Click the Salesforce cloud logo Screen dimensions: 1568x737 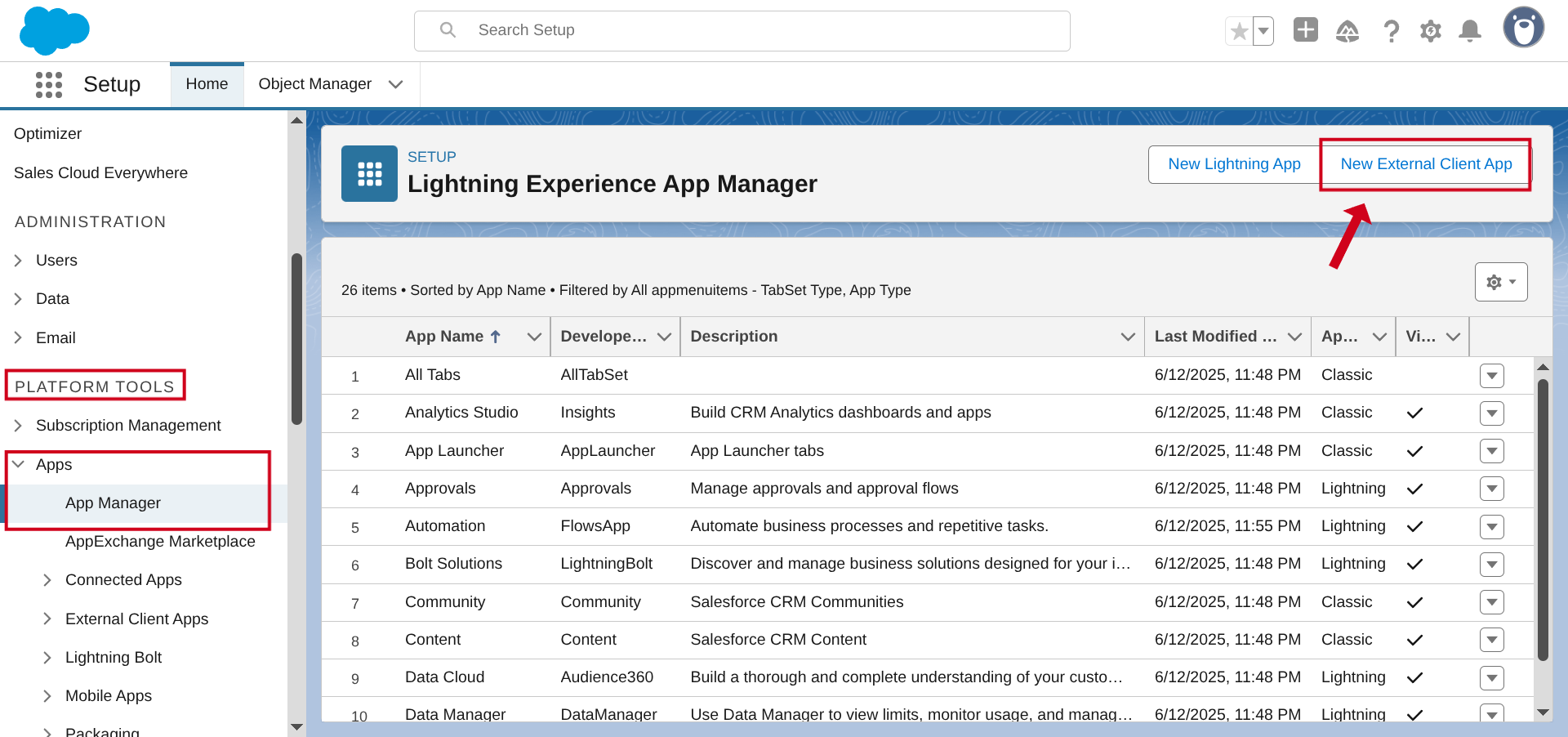pos(54,30)
